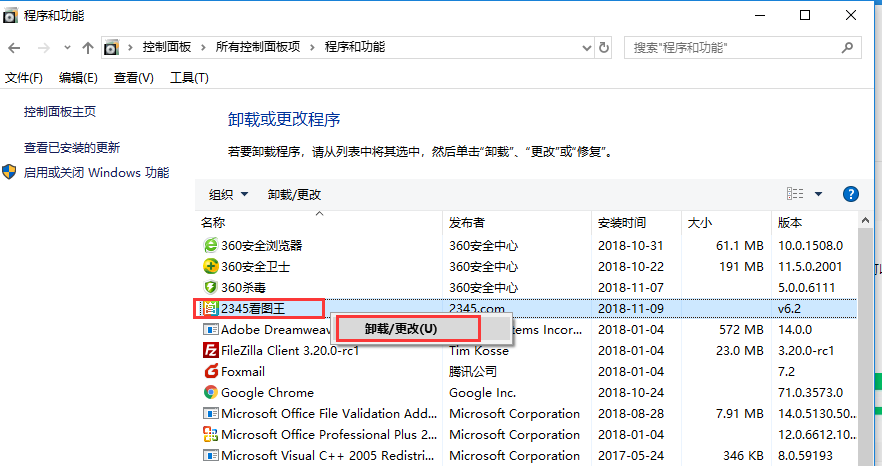
Task: Click the address bar location icon
Action: (x=111, y=48)
